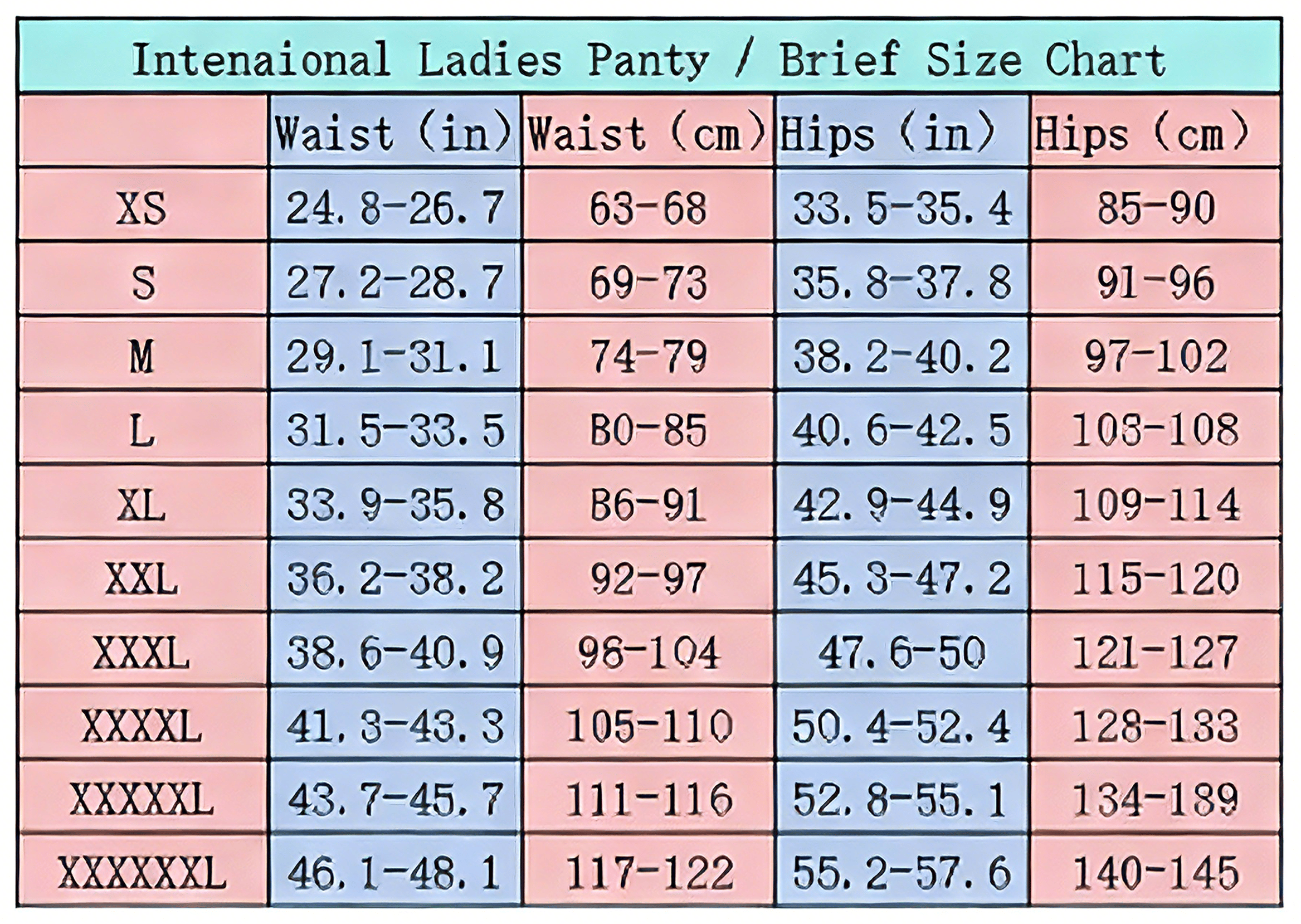Click the 111-116 waist cm cell
The height and width of the screenshot is (924, 1301).
click(x=647, y=799)
